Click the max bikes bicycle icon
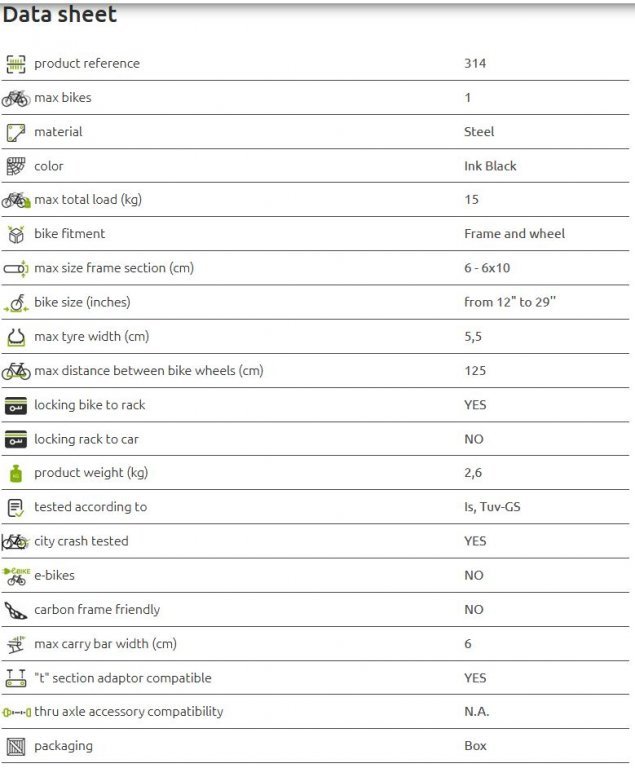The height and width of the screenshot is (768, 635). coord(16,98)
